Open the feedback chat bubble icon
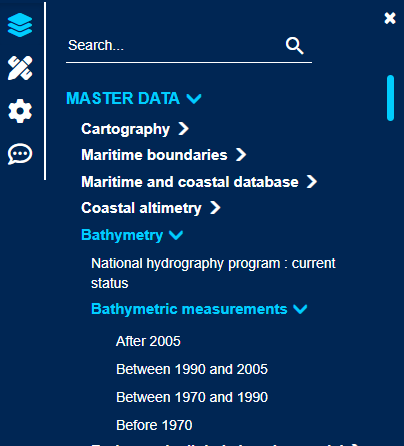The width and height of the screenshot is (404, 446). (x=20, y=154)
